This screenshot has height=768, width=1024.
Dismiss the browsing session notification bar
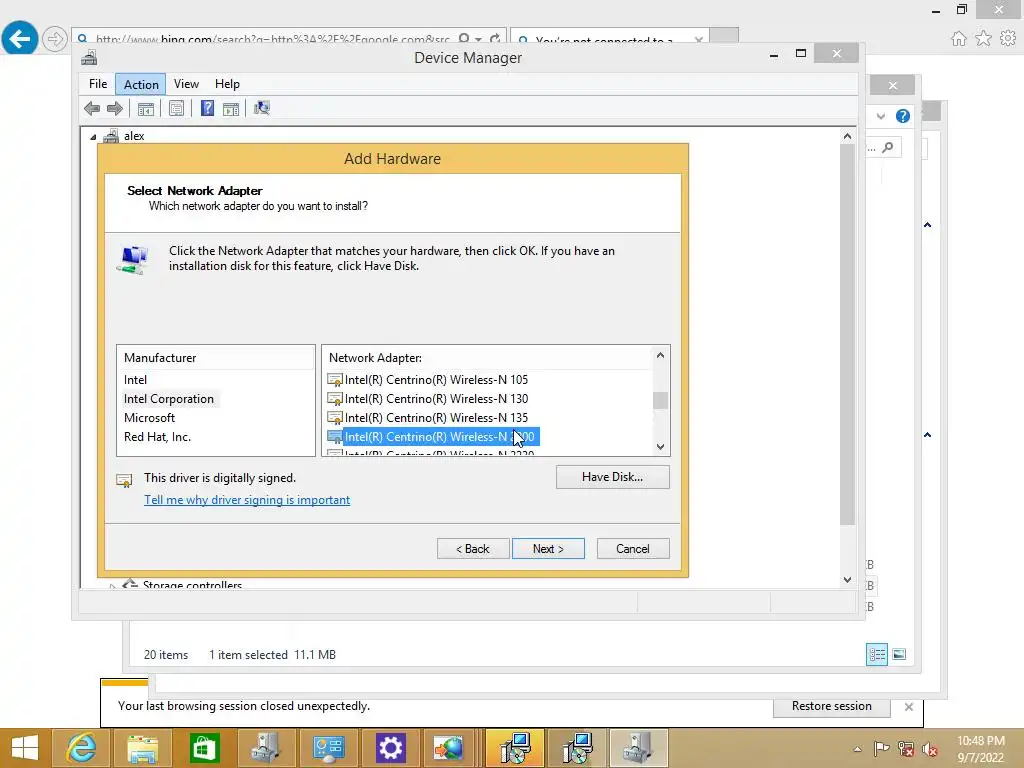tap(908, 707)
